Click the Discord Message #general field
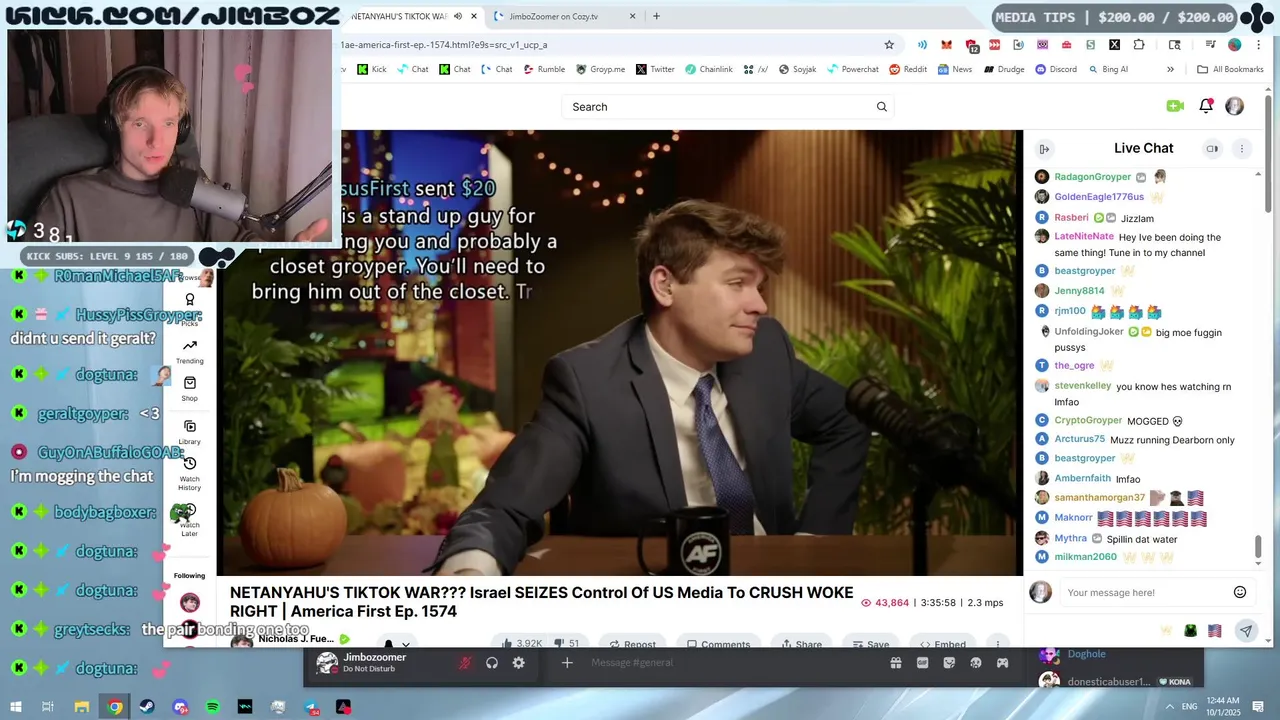1280x720 pixels. coord(730,663)
